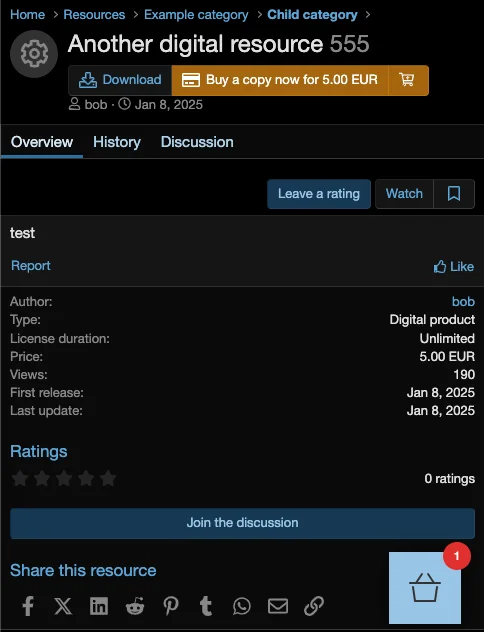Copy the resource link icon
Image resolution: width=484 pixels, height=632 pixels.
tap(314, 606)
